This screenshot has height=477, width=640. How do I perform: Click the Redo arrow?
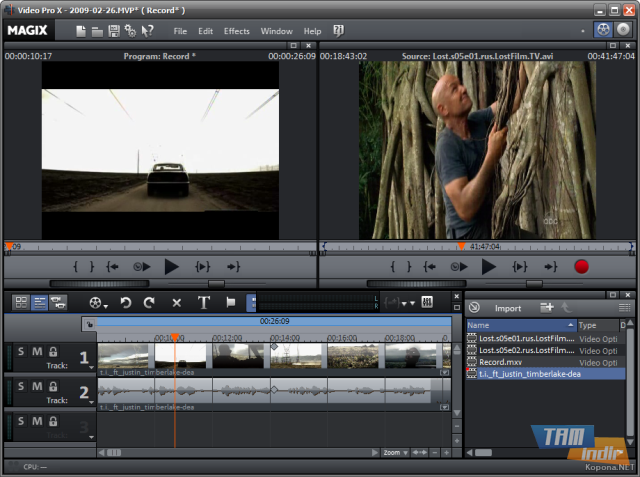(149, 303)
